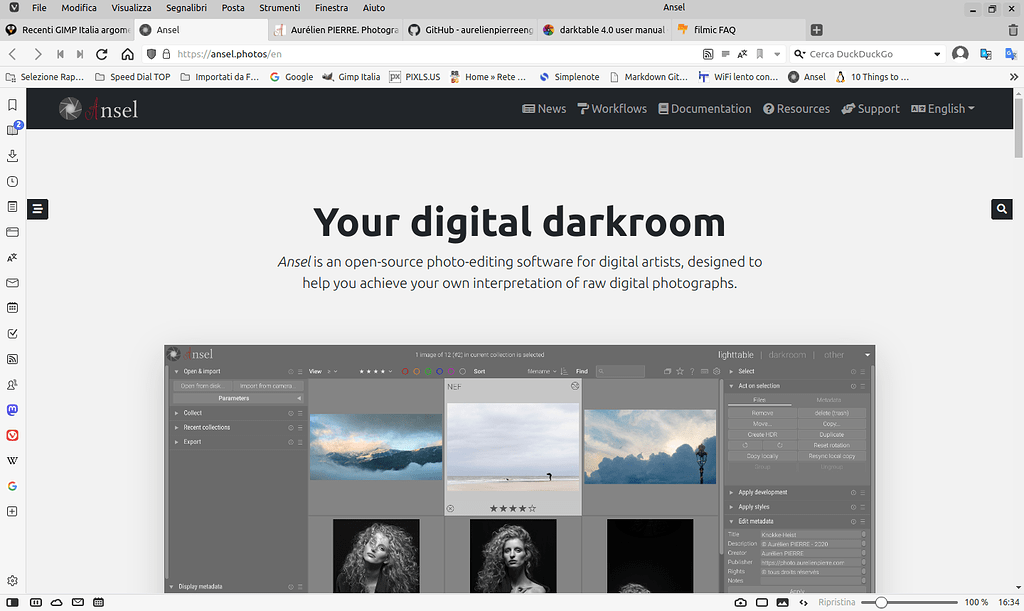Open the Pocket icon in the sidebar

tap(13, 435)
